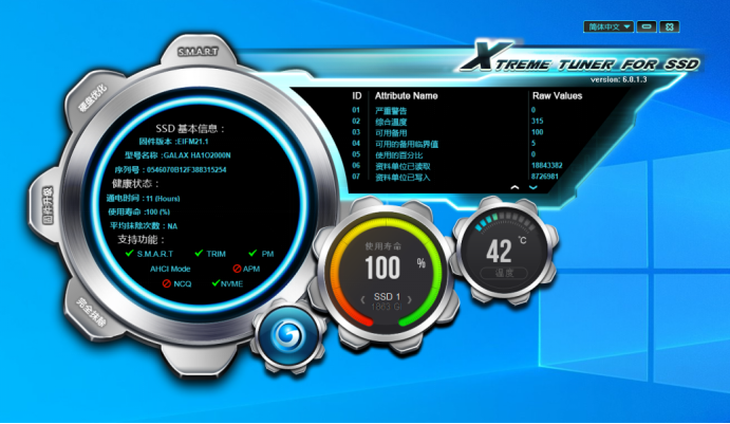
Task: Click the 温度 label button
Action: (x=504, y=273)
